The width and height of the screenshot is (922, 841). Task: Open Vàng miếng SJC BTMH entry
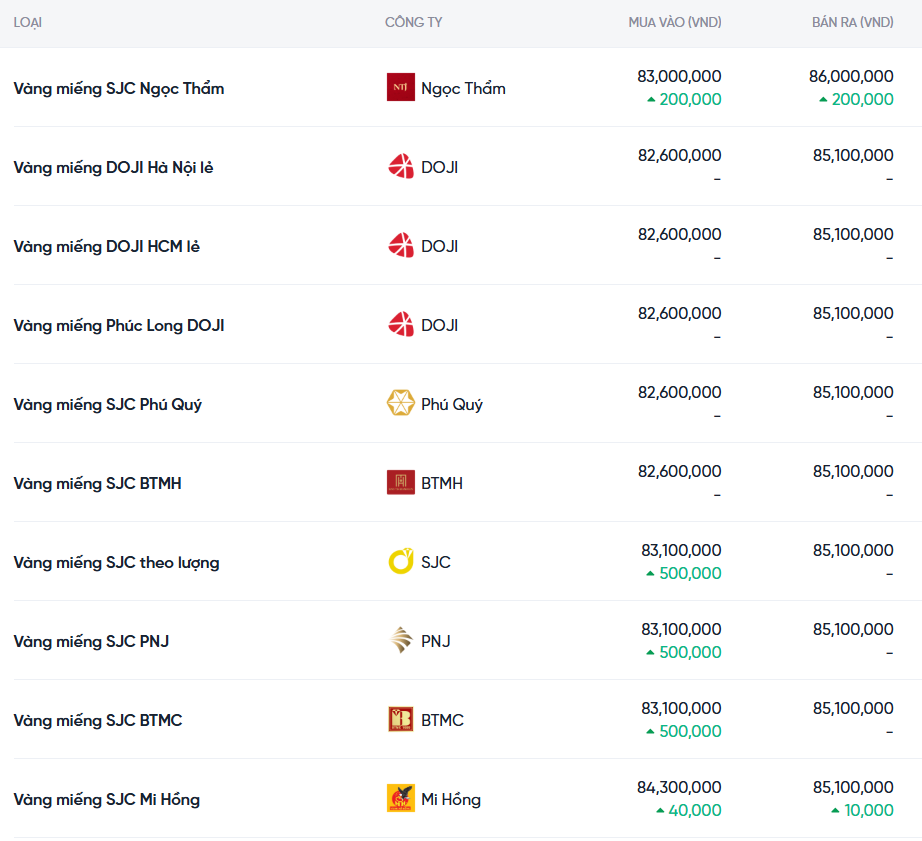(98, 483)
